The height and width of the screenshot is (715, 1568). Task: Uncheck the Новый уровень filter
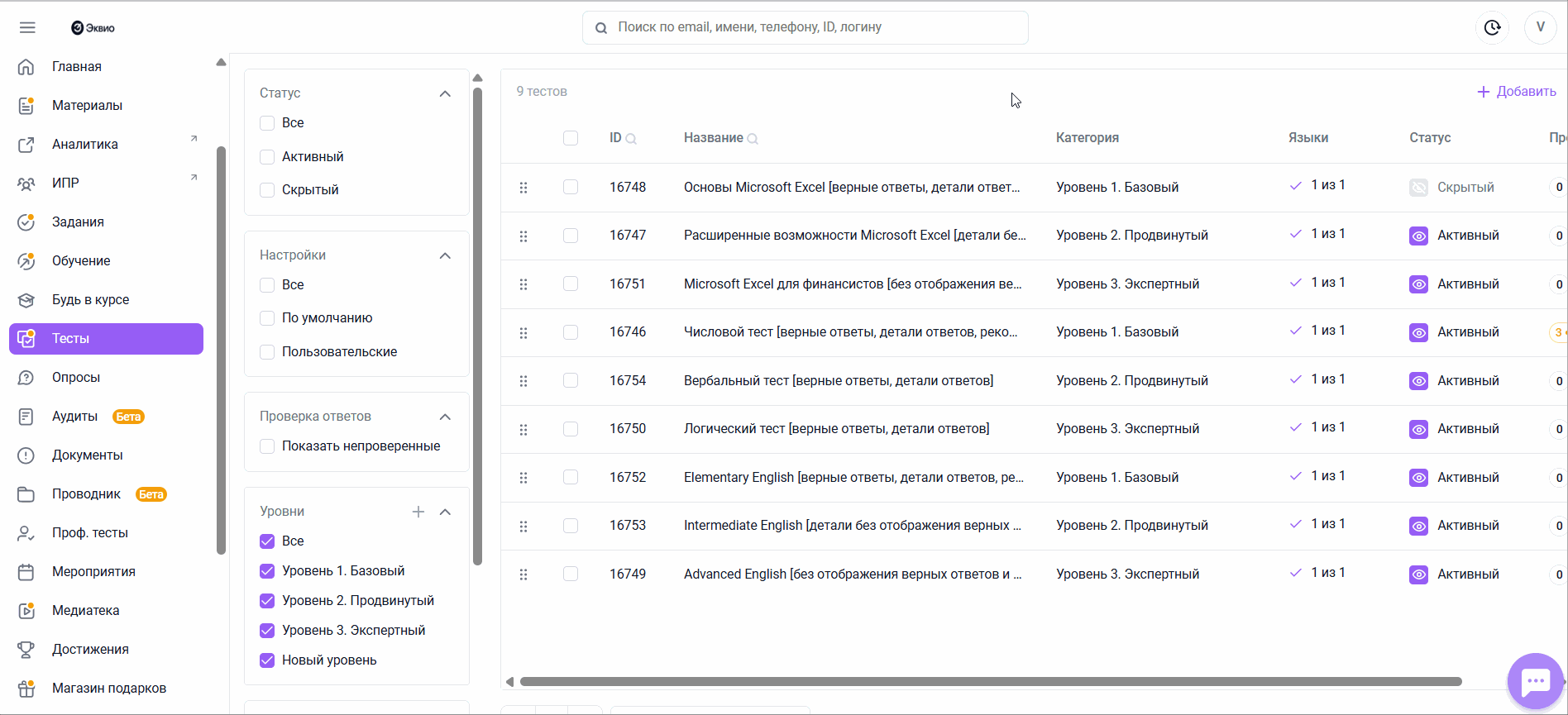click(267, 660)
